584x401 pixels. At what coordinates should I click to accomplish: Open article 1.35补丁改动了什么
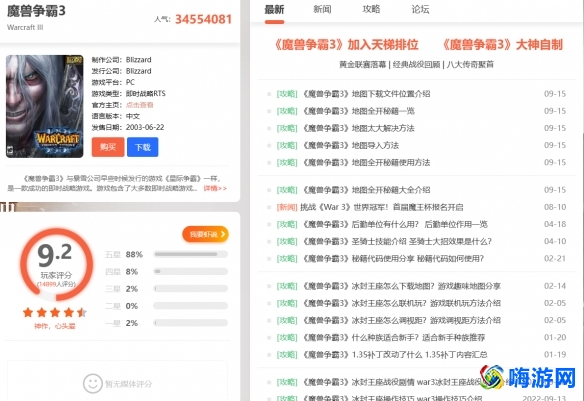pos(394,354)
